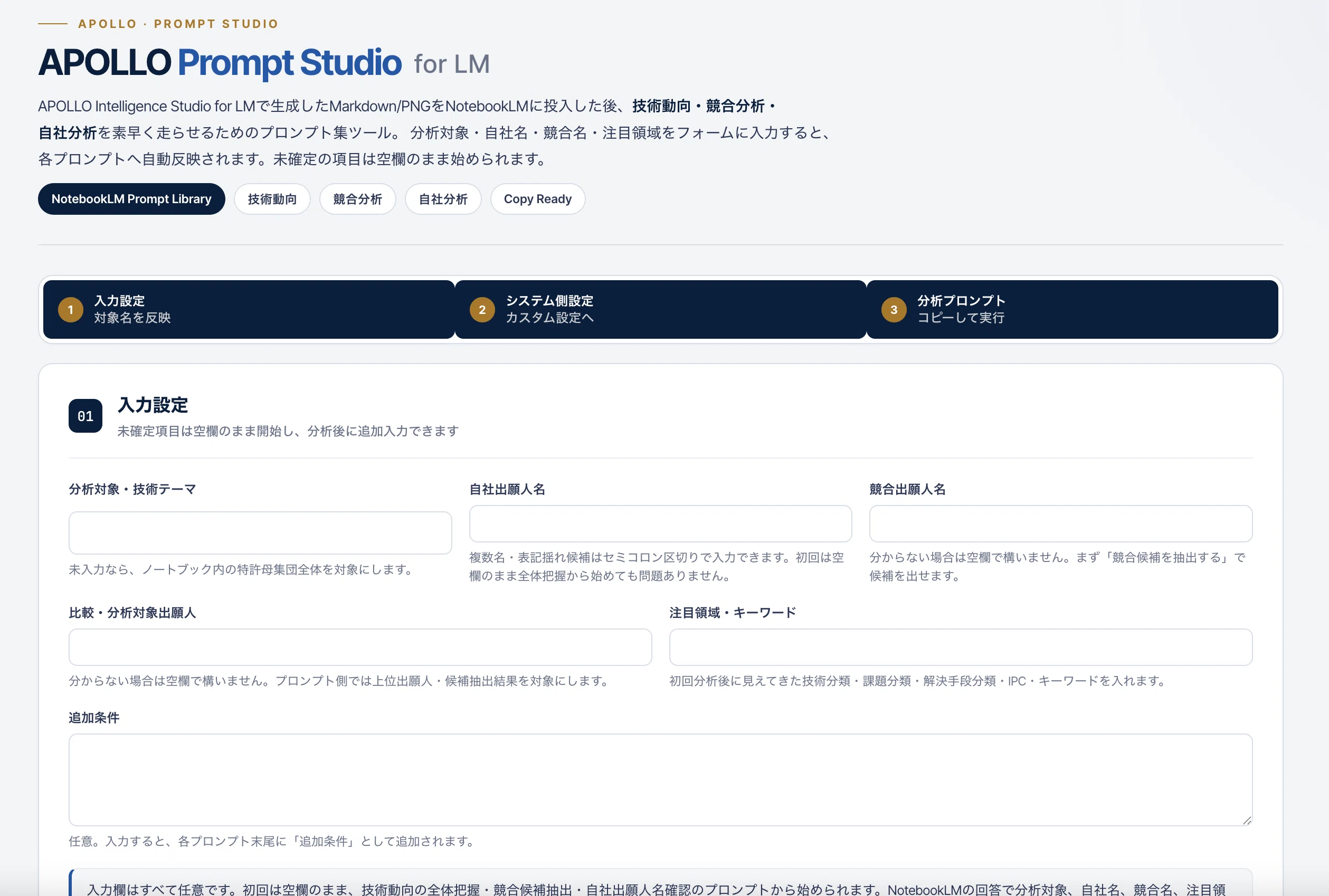Click the 入力設定 section heading
Screen dimensions: 1329x896
coord(153,405)
